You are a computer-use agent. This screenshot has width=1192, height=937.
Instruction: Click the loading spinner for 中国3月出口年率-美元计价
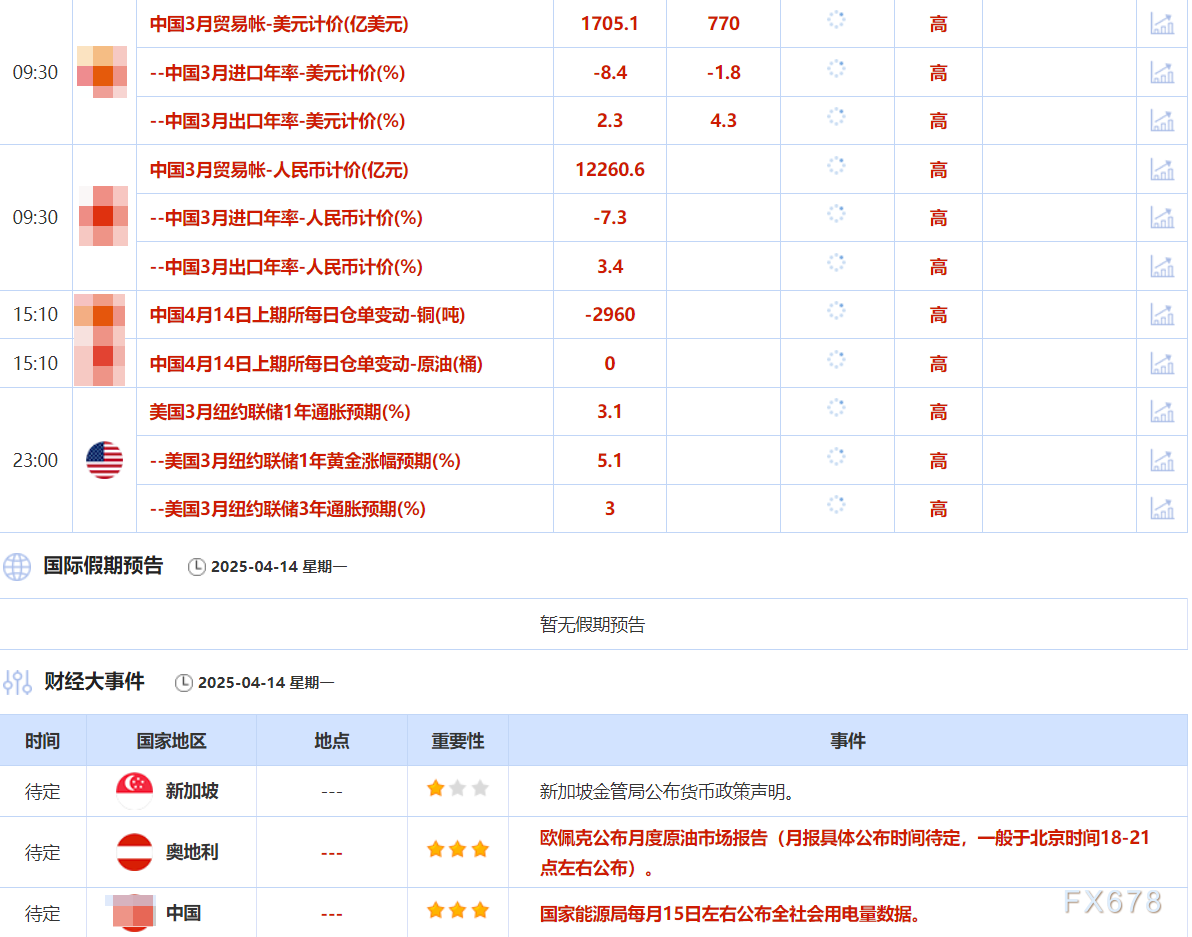[x=836, y=121]
